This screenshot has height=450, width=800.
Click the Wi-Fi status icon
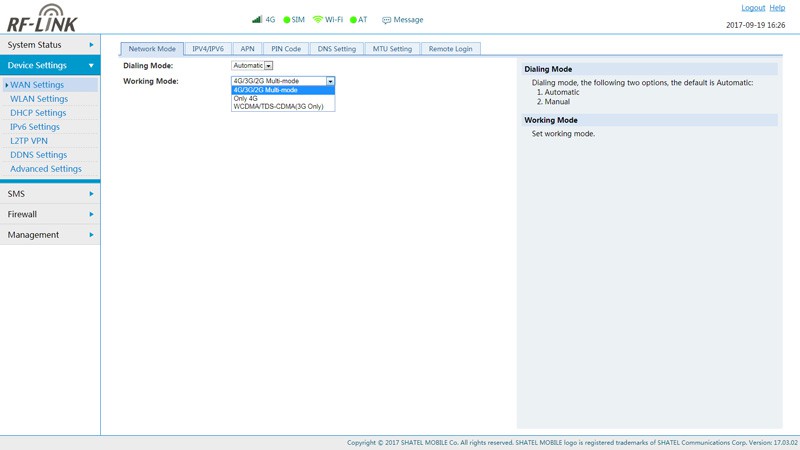pyautogui.click(x=318, y=19)
